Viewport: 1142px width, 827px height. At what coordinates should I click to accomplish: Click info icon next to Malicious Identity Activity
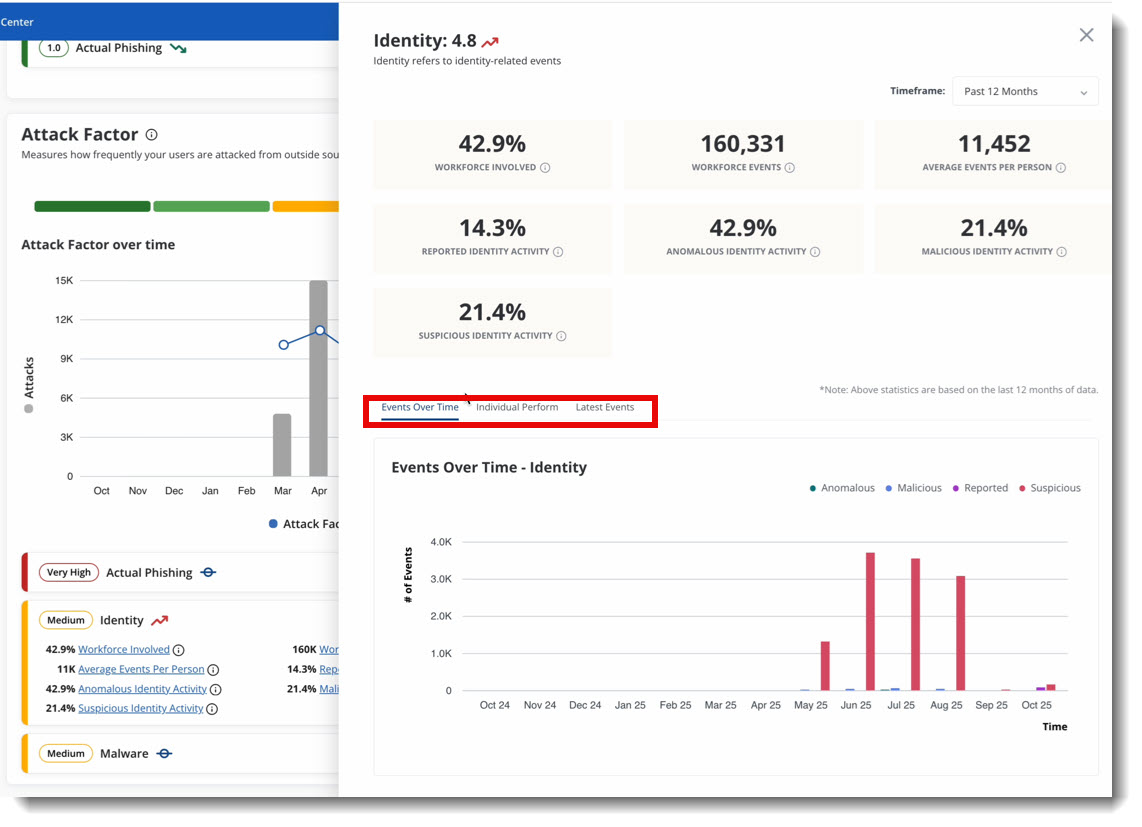(x=1062, y=252)
